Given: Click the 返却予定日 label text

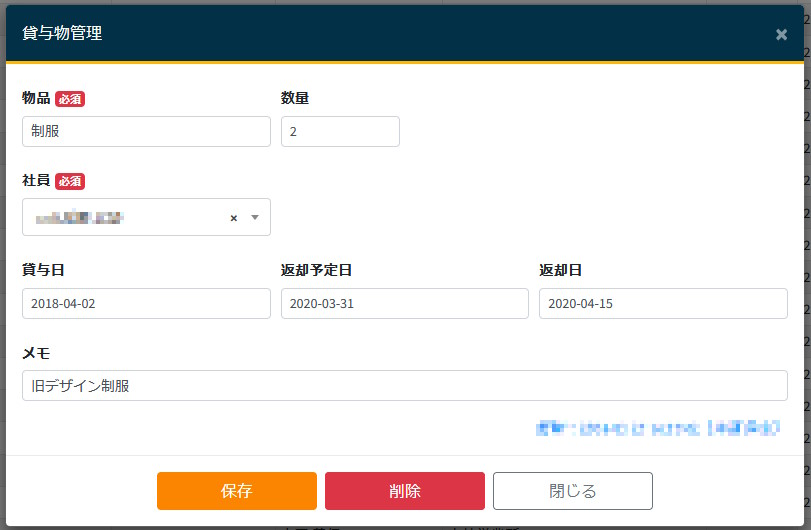Looking at the screenshot, I should pyautogui.click(x=316, y=270).
